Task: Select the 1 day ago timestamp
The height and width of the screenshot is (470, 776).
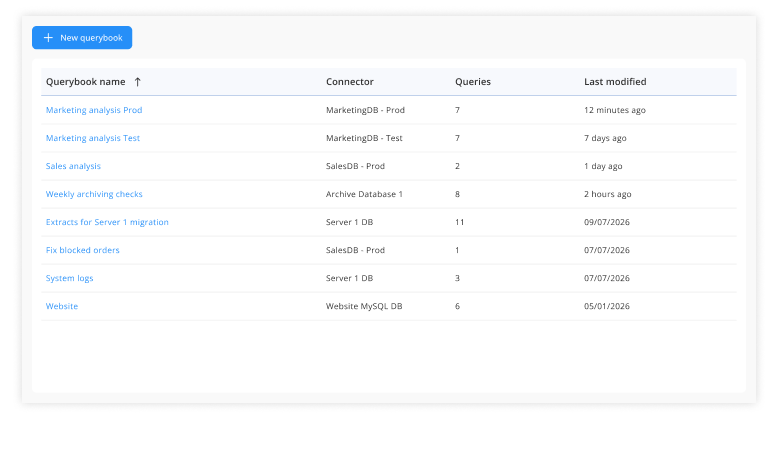Action: (x=603, y=166)
